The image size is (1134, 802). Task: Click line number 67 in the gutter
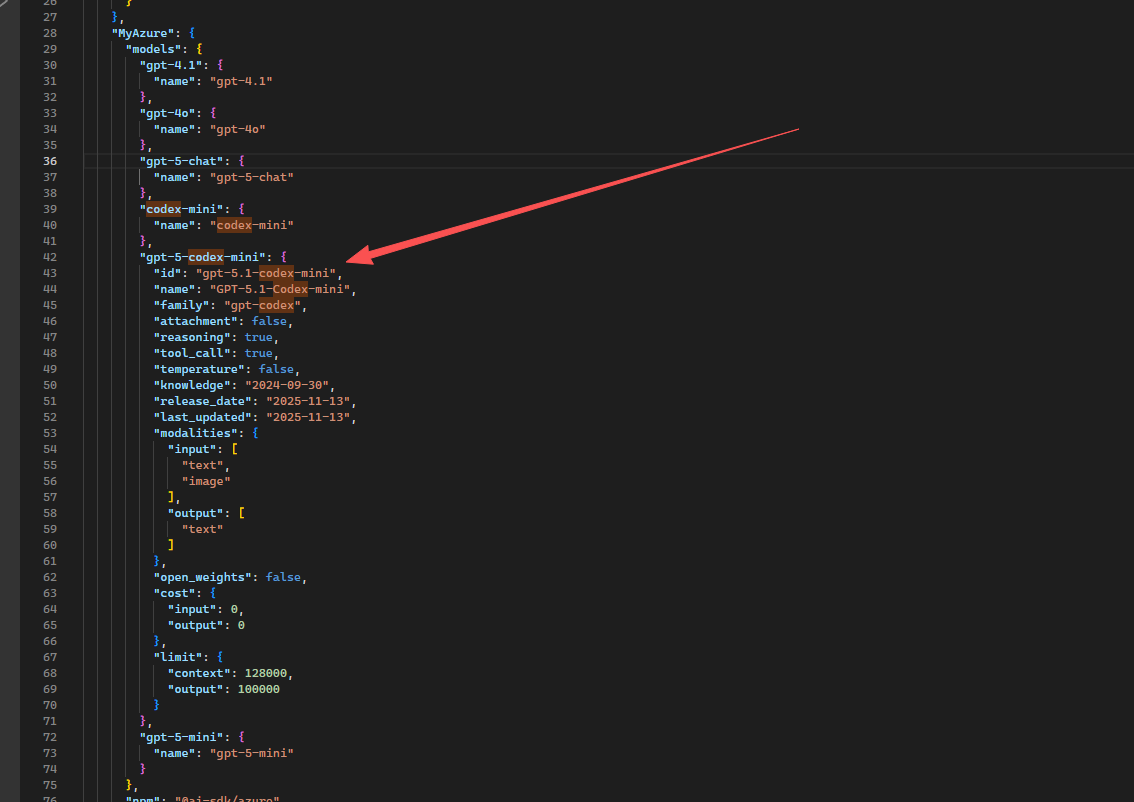pos(50,657)
